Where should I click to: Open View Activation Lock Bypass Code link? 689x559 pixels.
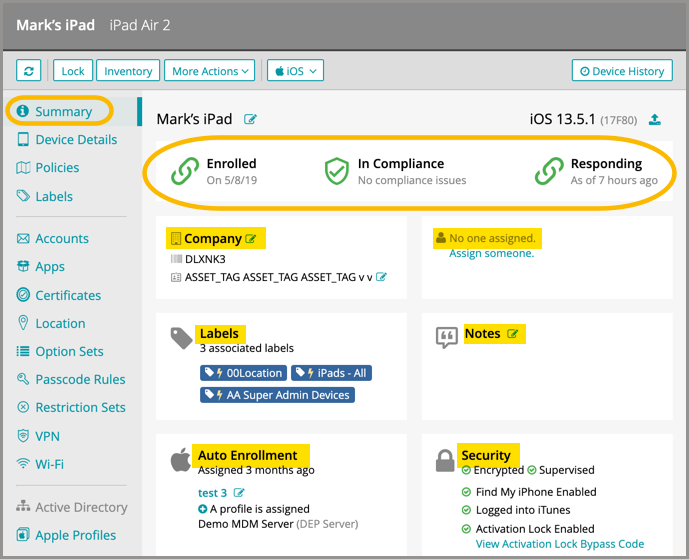[x=560, y=544]
